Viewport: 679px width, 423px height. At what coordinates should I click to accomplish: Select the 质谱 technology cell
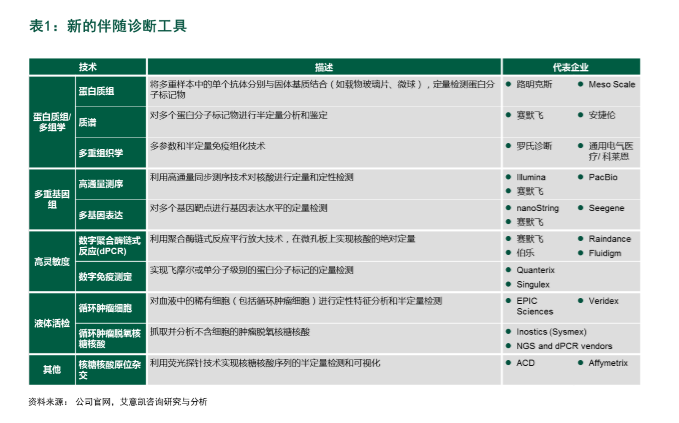coord(88,122)
